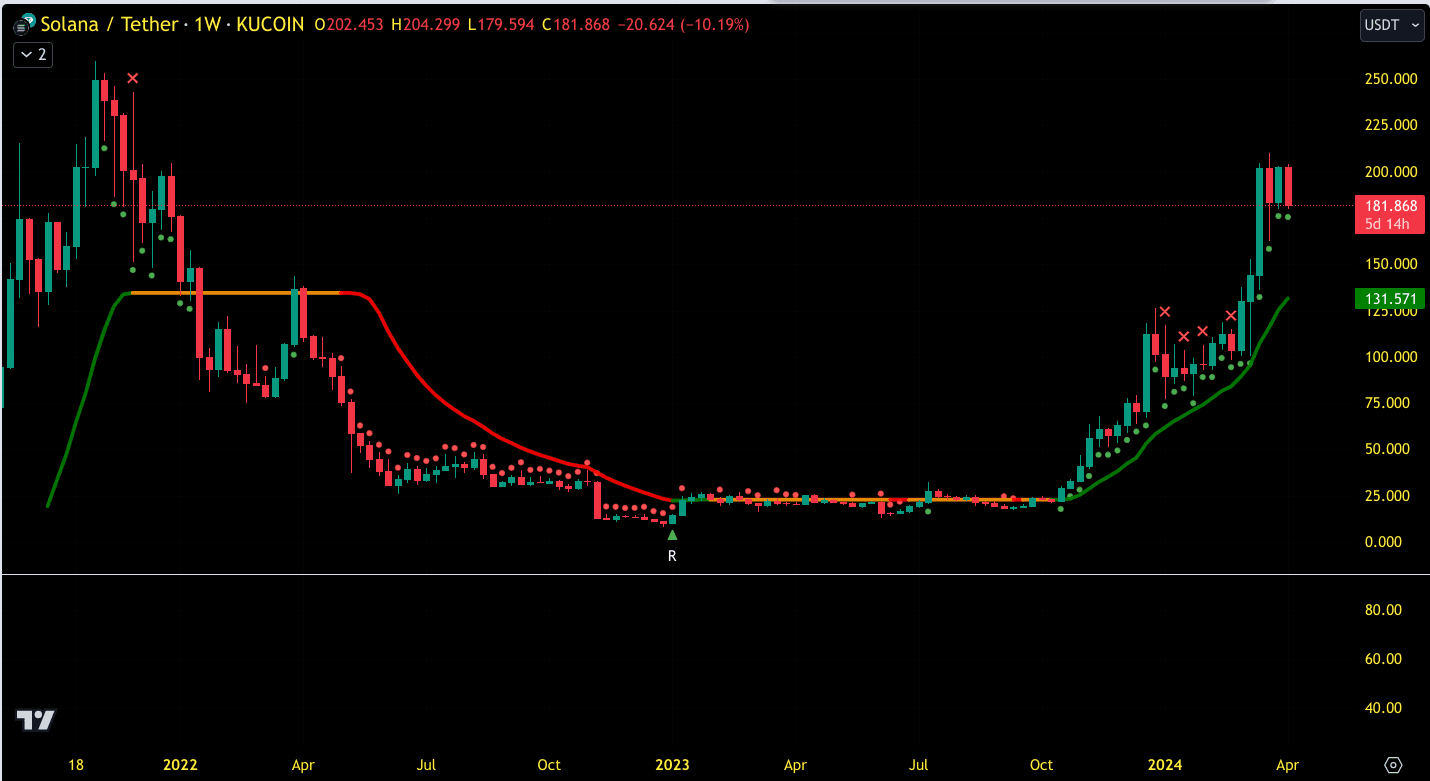Screen dimensions: 1430x781
Task: Click the open value O202.453
Action: (x=349, y=24)
